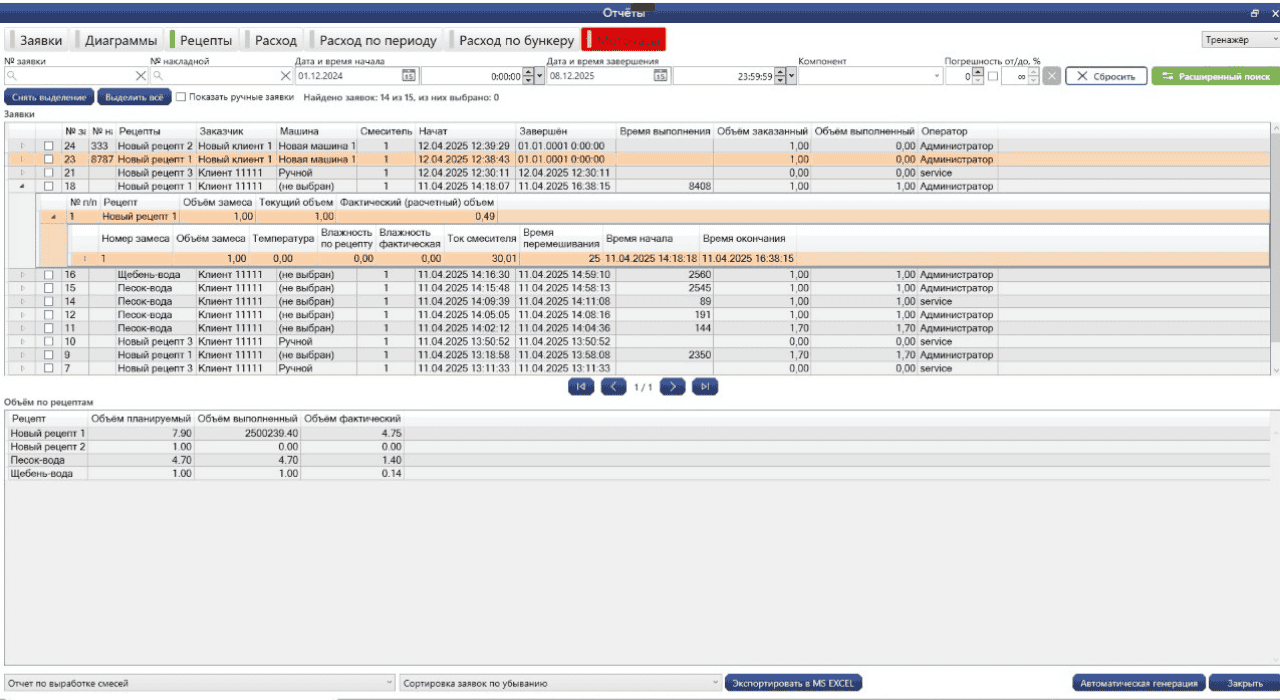Viewport: 1280px width, 700px height.
Task: Enable Показать ручные заявки checkbox
Action: (181, 98)
